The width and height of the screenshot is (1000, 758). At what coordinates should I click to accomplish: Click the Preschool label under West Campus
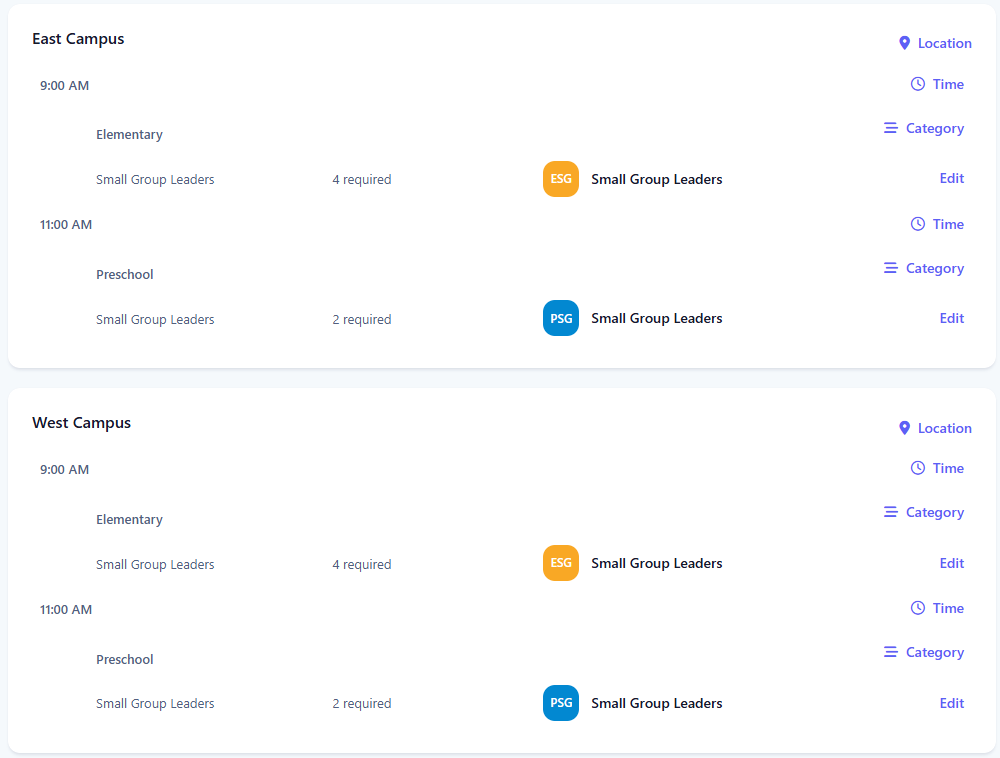(x=124, y=659)
